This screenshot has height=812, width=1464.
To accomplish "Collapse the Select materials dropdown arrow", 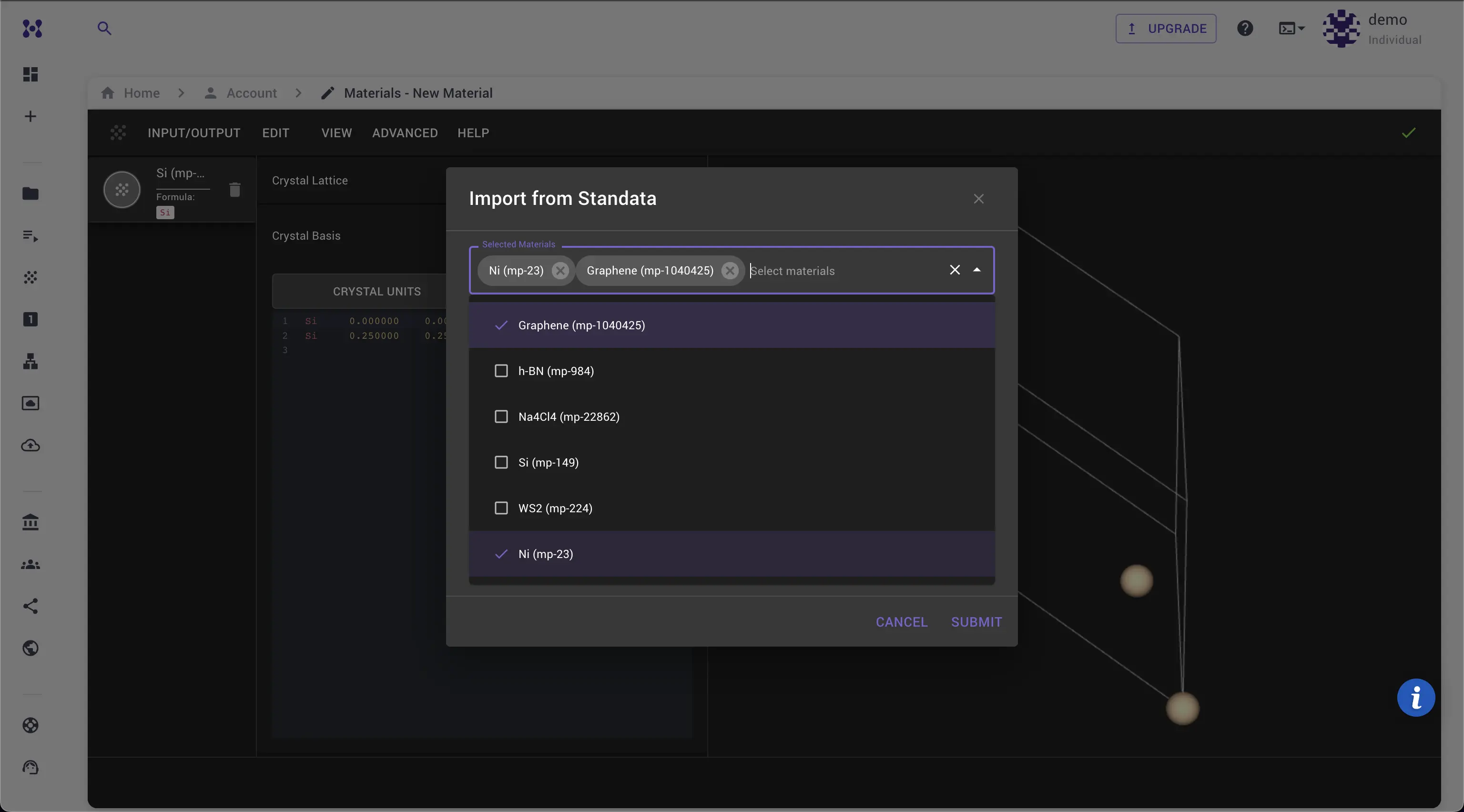I will [976, 270].
